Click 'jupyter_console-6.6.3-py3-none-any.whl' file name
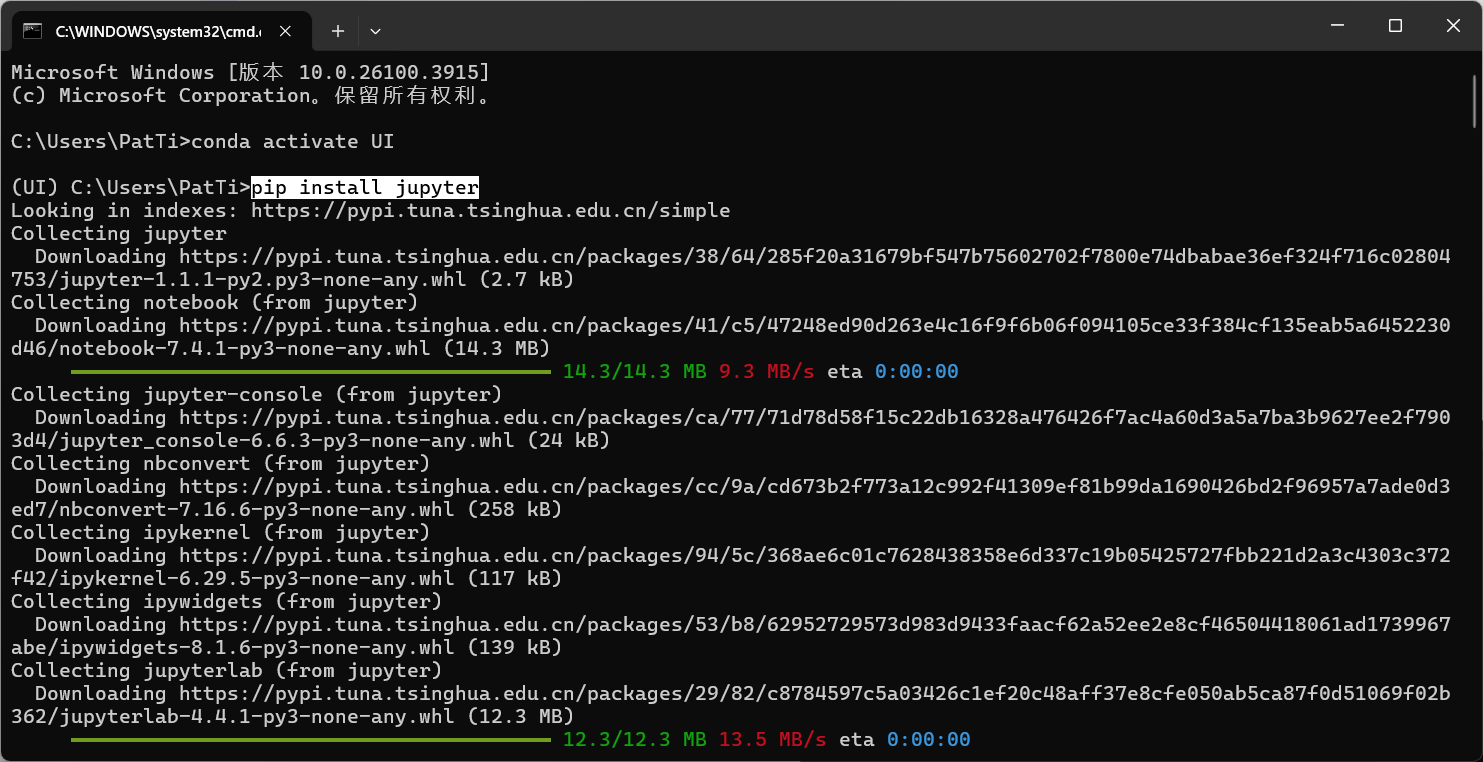 [287, 440]
